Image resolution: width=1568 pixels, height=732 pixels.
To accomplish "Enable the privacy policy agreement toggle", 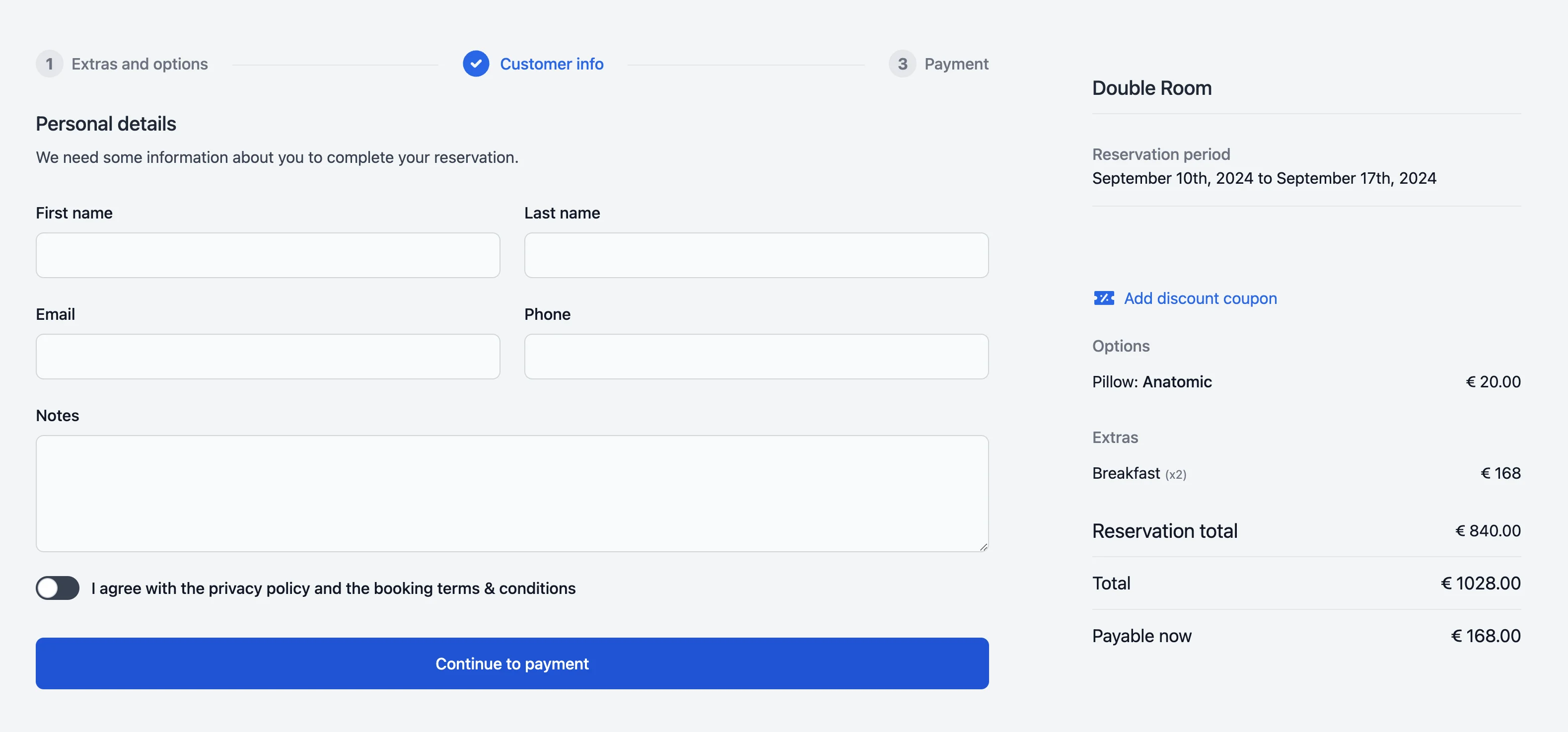I will tap(57, 587).
